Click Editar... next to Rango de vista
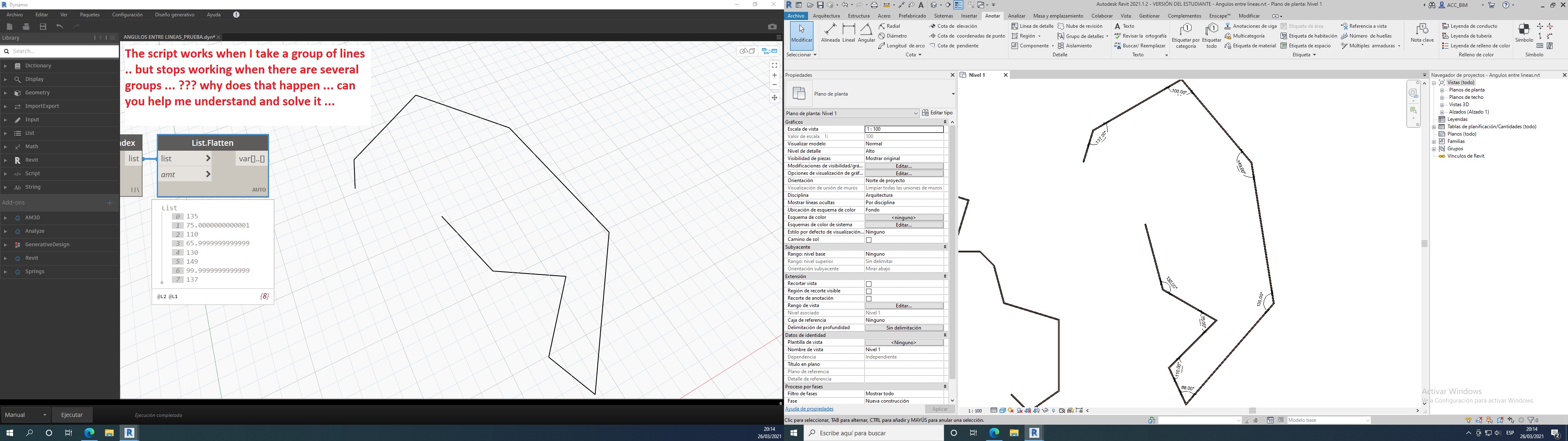Screen dimensions: 1568x441 [x=904, y=305]
